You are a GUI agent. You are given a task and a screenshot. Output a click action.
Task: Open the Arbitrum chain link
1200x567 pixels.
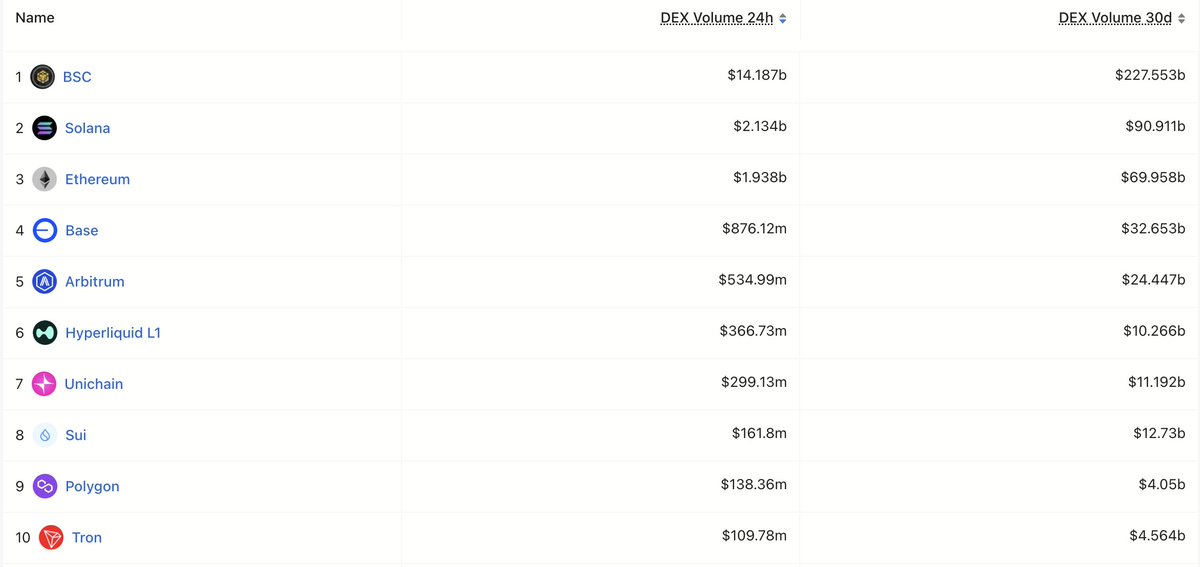95,281
